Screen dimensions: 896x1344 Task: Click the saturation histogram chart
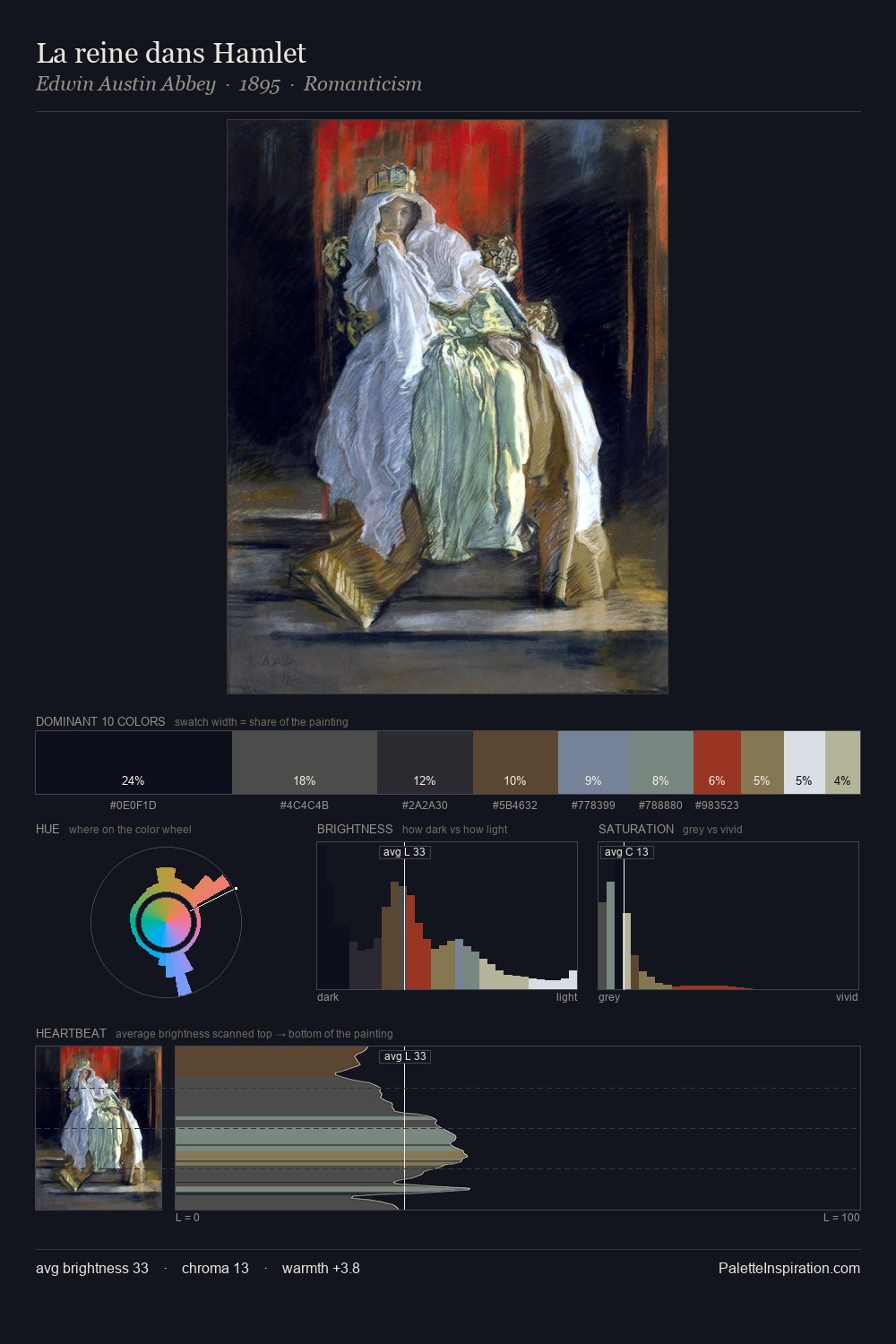(728, 916)
